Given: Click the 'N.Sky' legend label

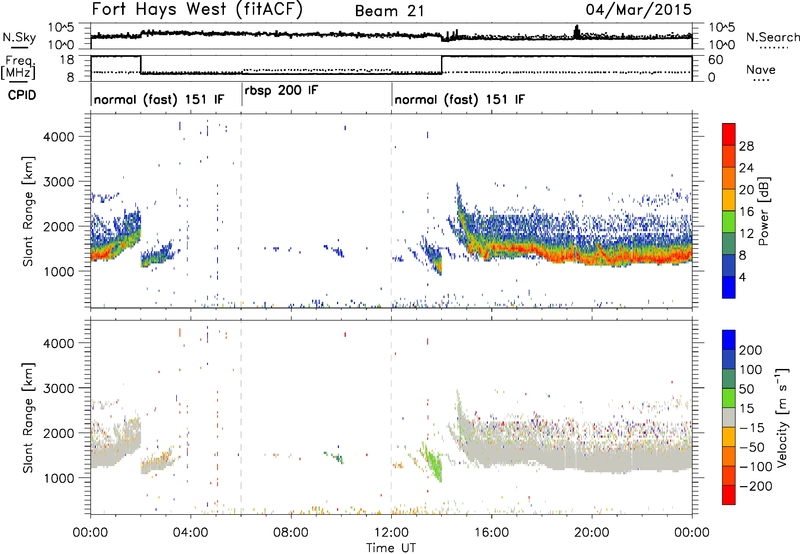Looking at the screenshot, I should pos(19,37).
